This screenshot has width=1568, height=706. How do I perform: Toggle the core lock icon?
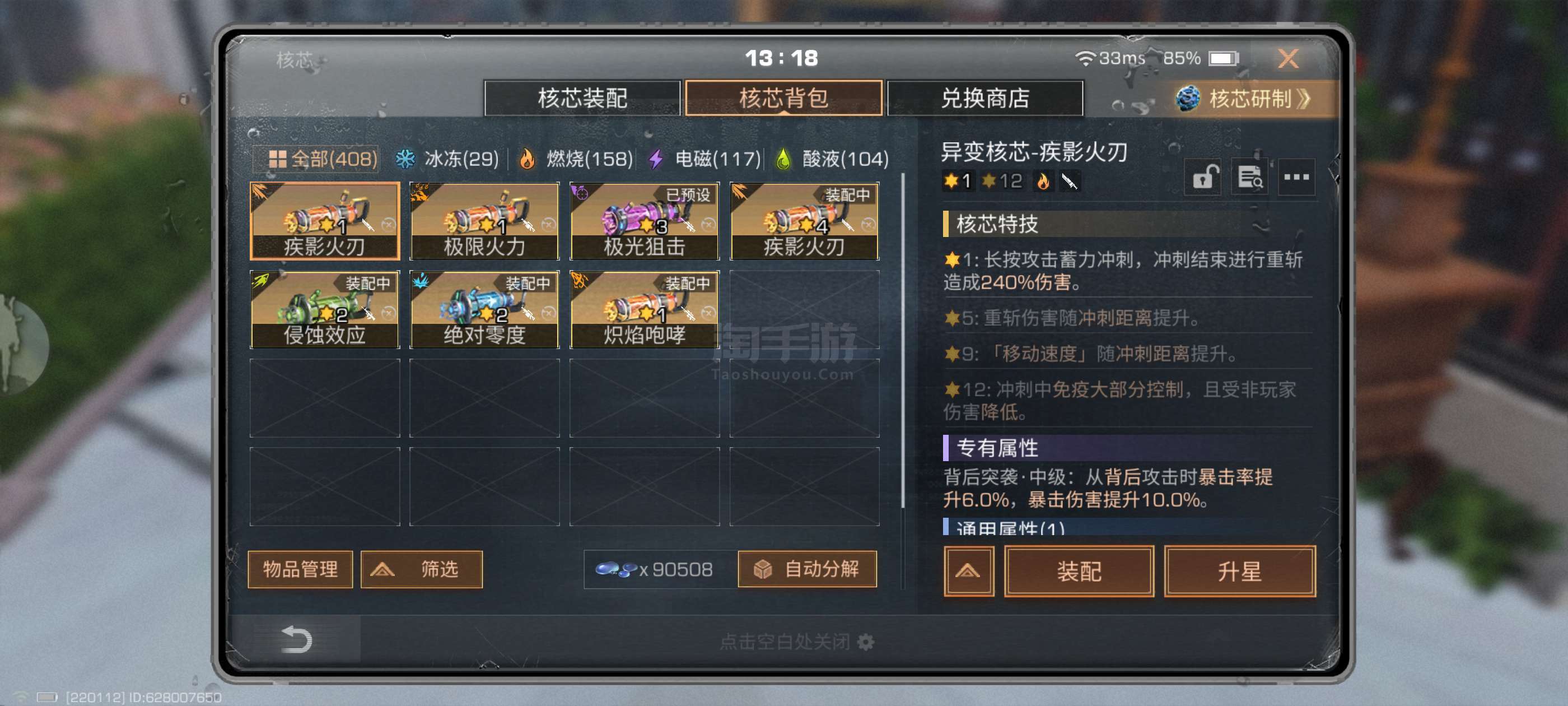(1204, 178)
